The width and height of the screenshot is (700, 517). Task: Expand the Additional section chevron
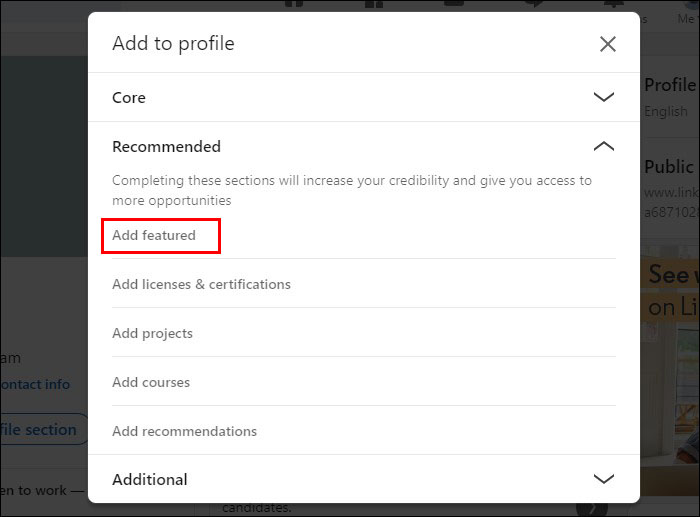click(603, 479)
